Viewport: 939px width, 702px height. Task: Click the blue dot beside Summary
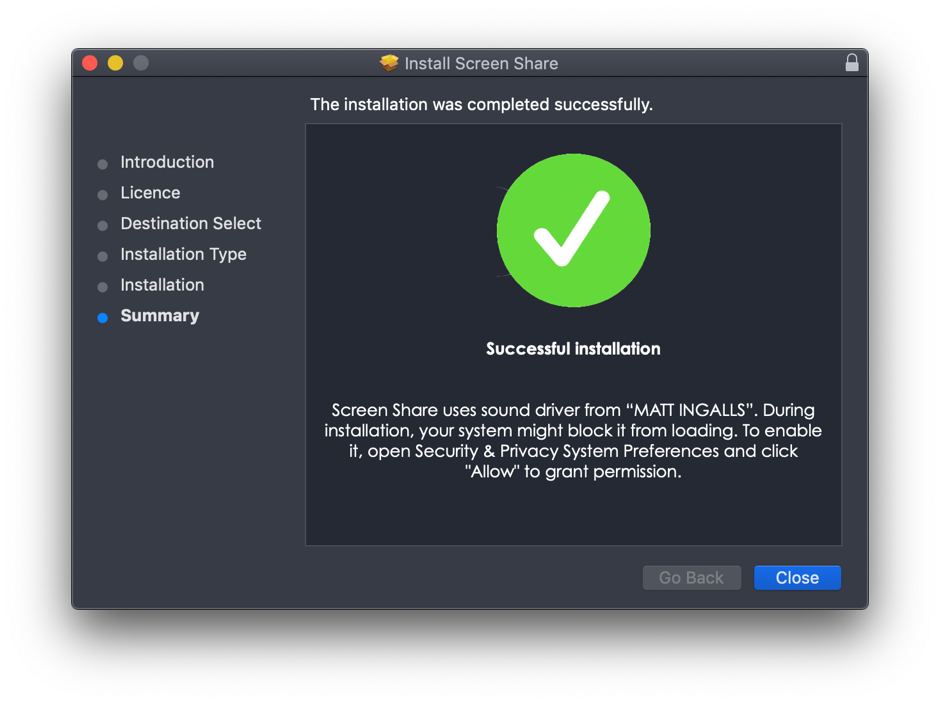click(103, 317)
